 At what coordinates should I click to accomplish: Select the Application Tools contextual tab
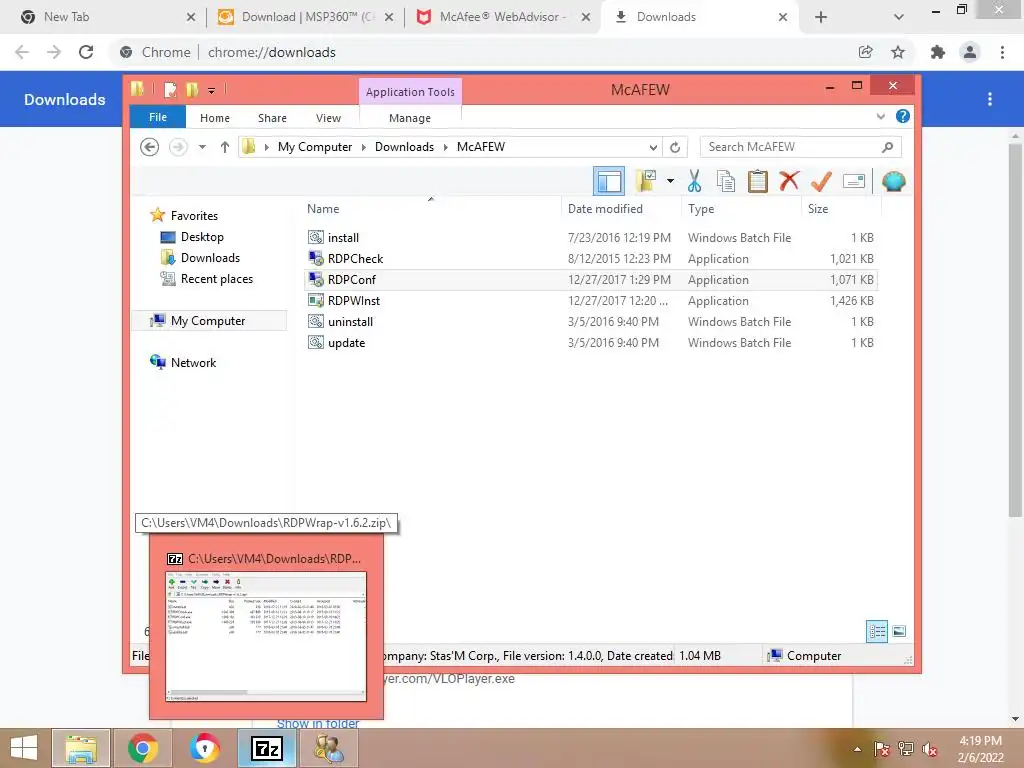pyautogui.click(x=410, y=92)
